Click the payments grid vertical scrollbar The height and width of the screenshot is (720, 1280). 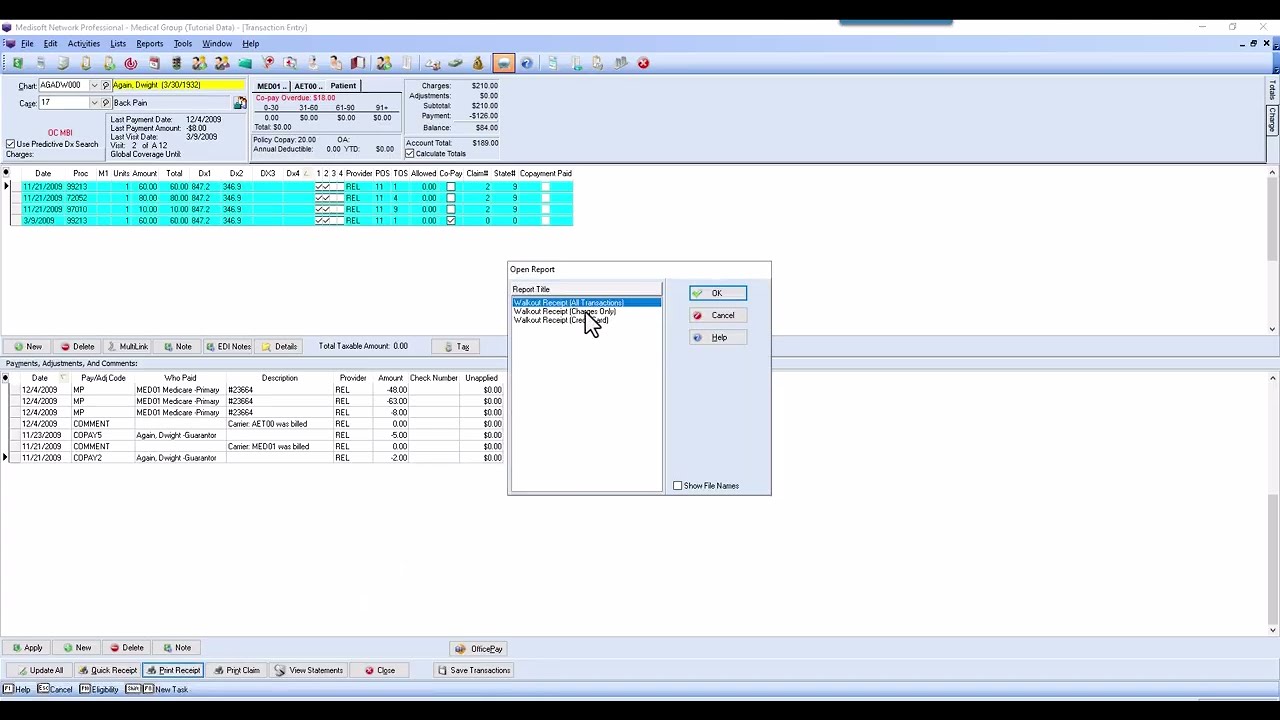pos(1272,503)
